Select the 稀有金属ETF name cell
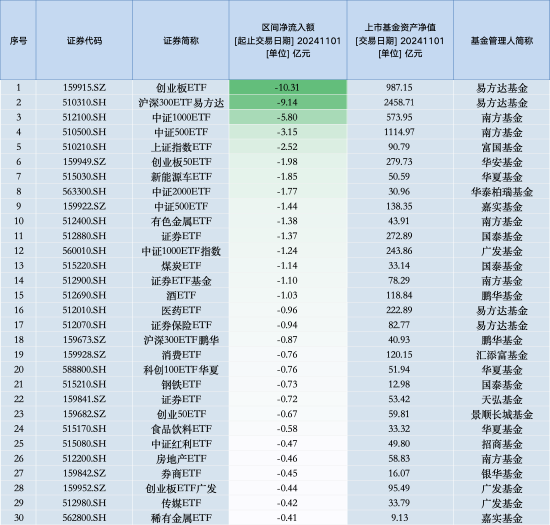The width and height of the screenshot is (550, 525). point(181,518)
